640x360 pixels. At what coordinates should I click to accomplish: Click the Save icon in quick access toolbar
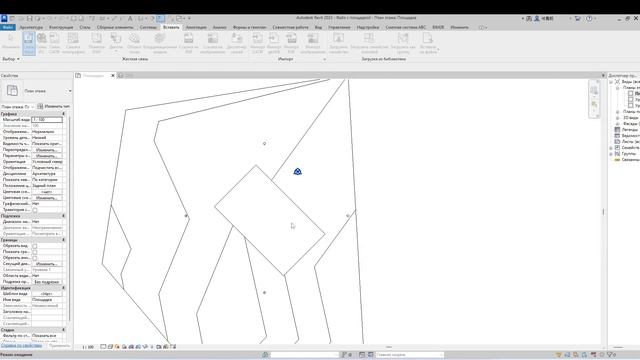[29, 19]
